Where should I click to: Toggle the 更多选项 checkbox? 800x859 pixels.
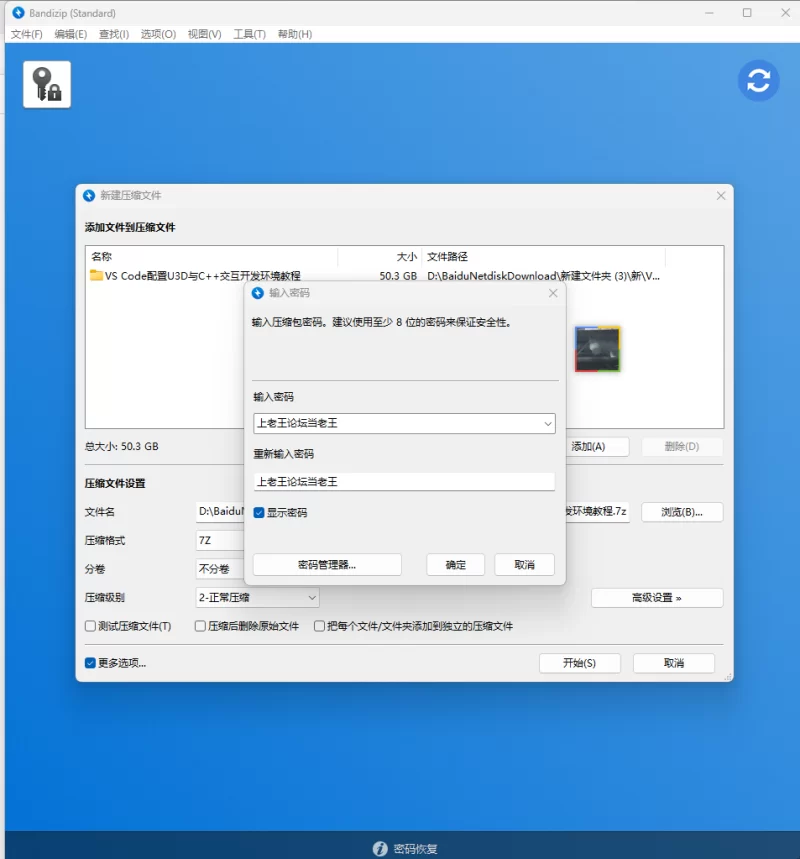coord(90,663)
